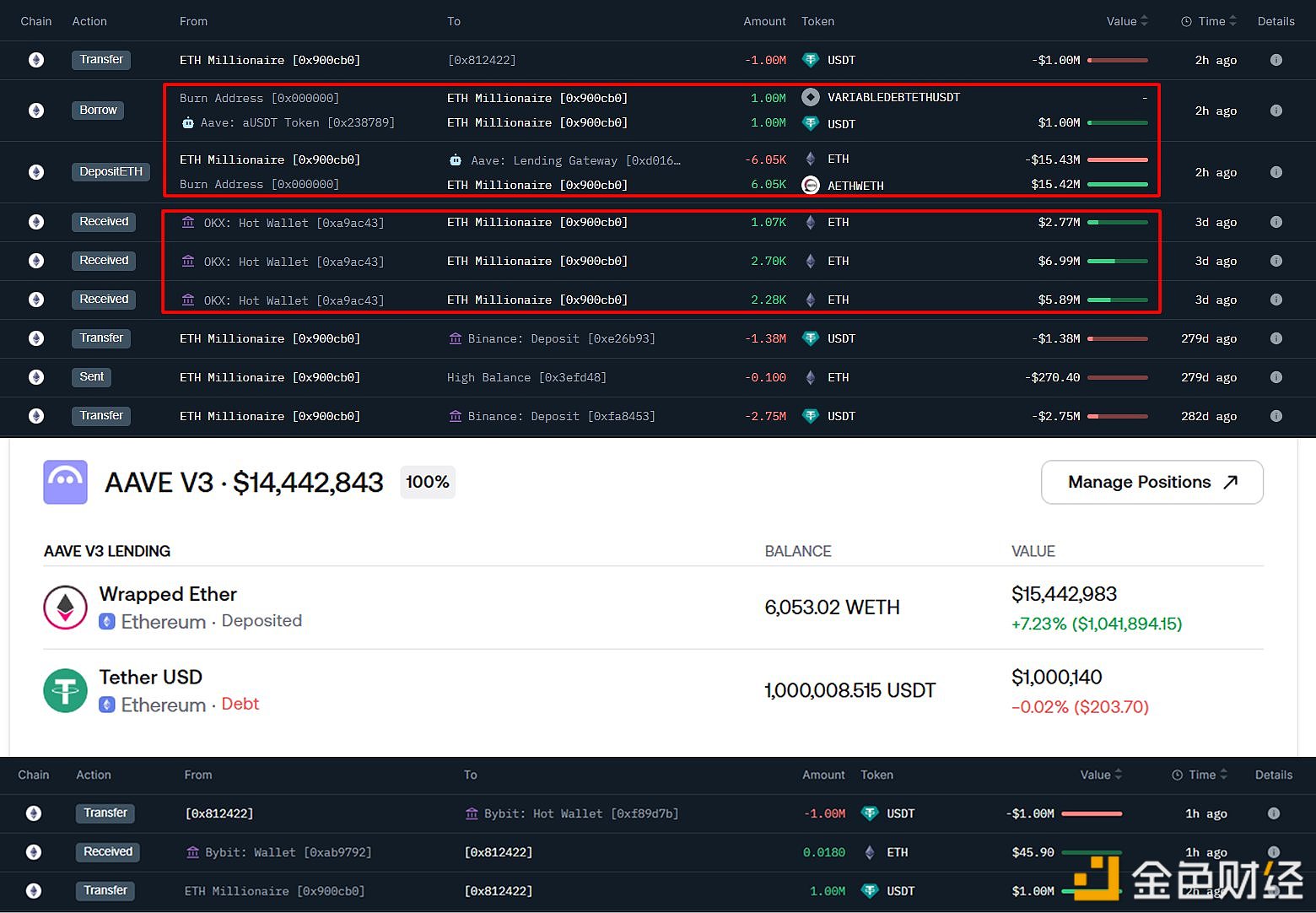
Task: Open Bybit: Wallet [0xab9792] address link
Action: pyautogui.click(x=289, y=852)
